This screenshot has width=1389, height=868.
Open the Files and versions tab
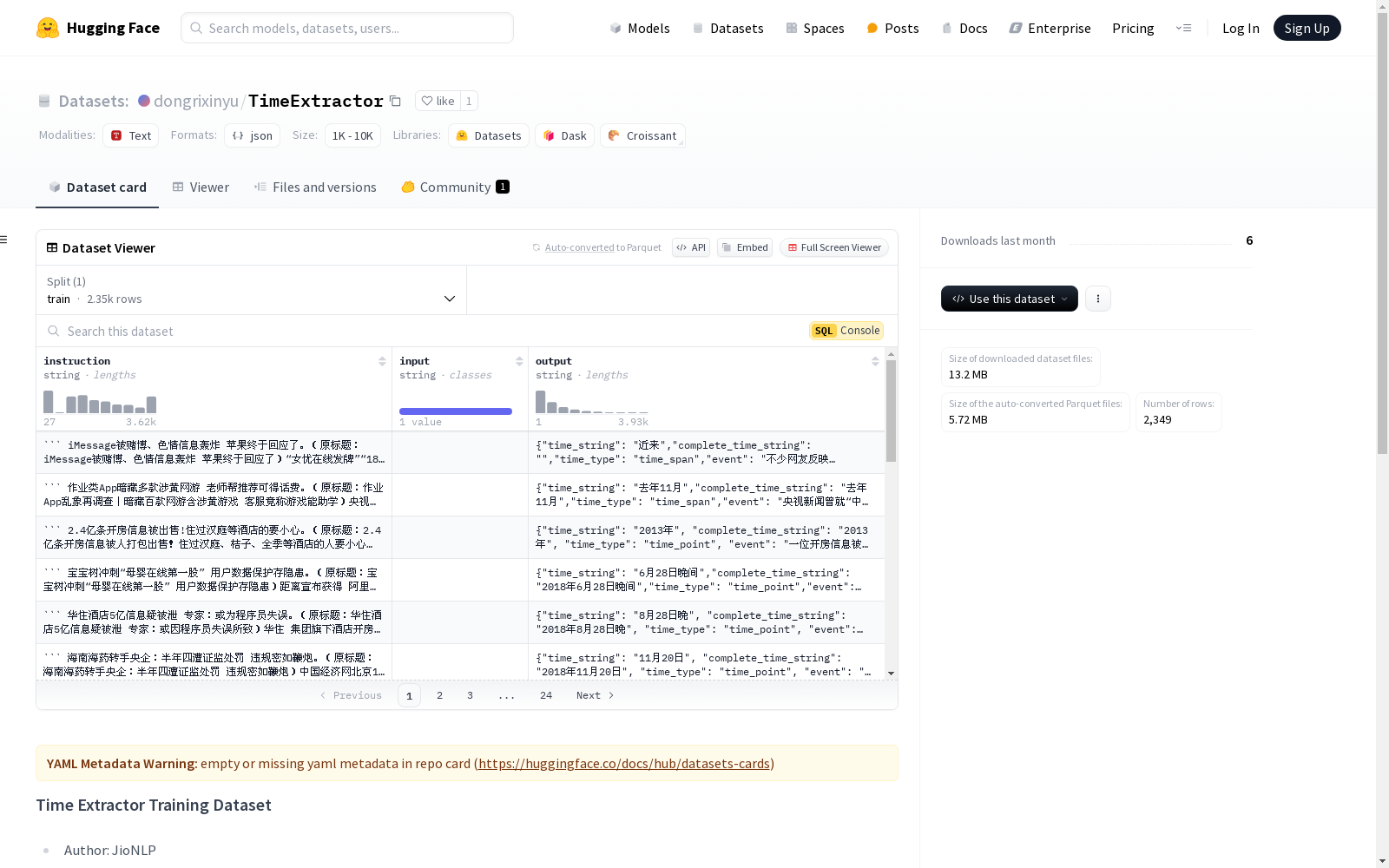point(315,187)
